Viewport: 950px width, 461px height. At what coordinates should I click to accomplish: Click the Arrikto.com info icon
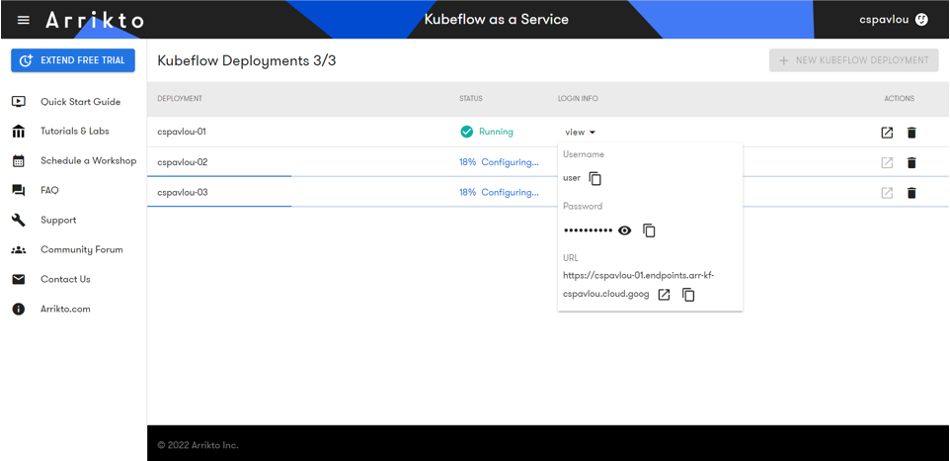[x=19, y=309]
